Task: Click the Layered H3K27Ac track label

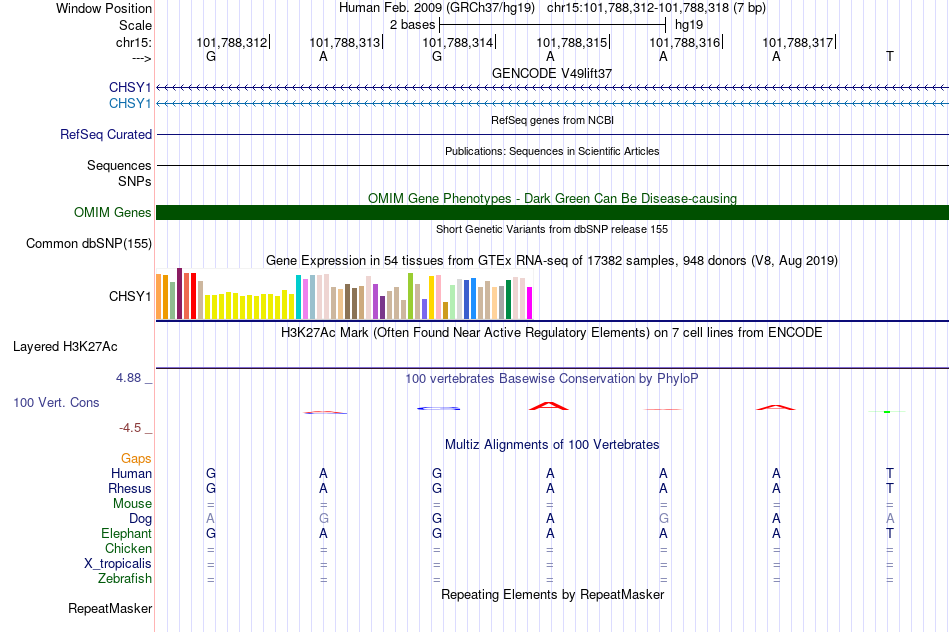Action: (65, 347)
